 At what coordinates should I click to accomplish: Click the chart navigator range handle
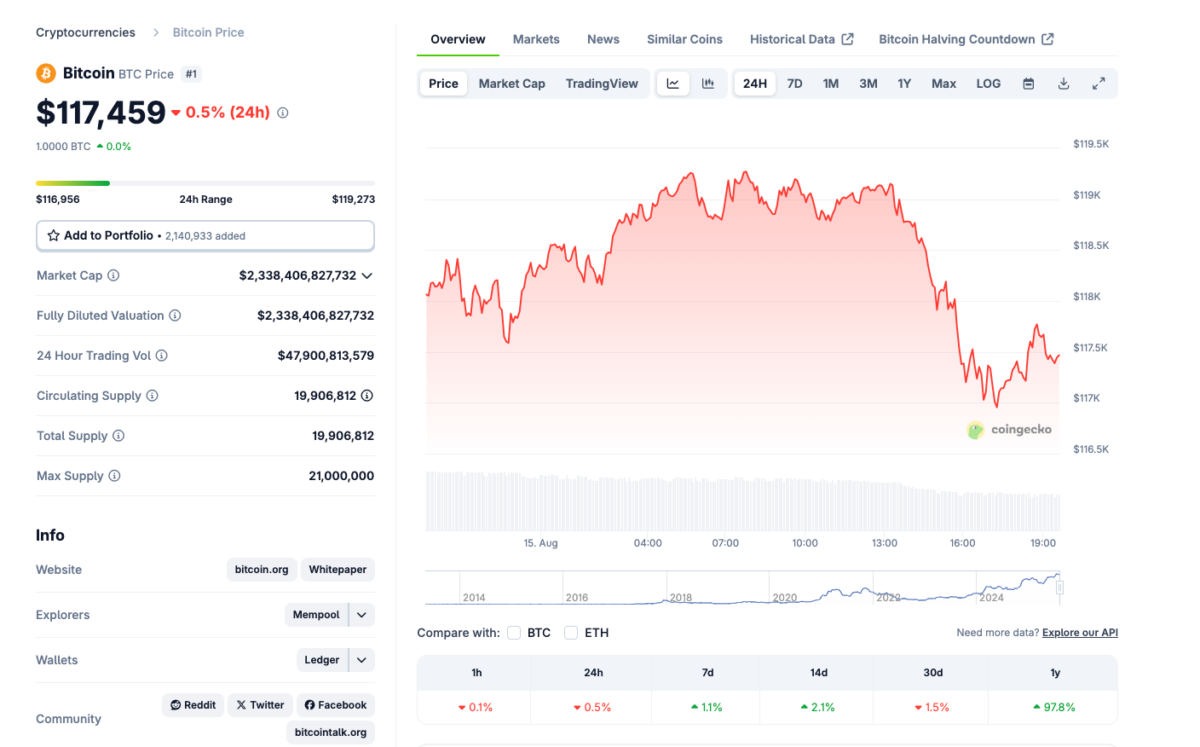pyautogui.click(x=1059, y=587)
